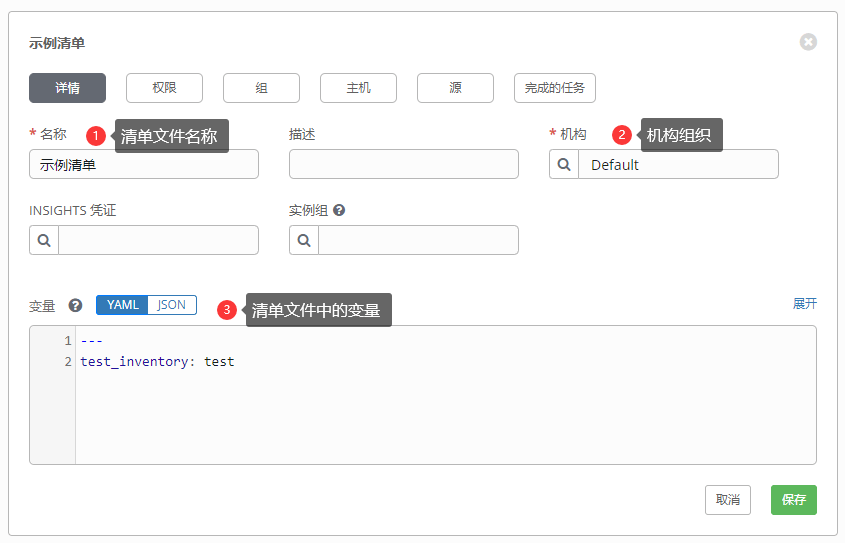This screenshot has width=845, height=543.
Task: View the 完成的任务 tab
Action: (555, 88)
